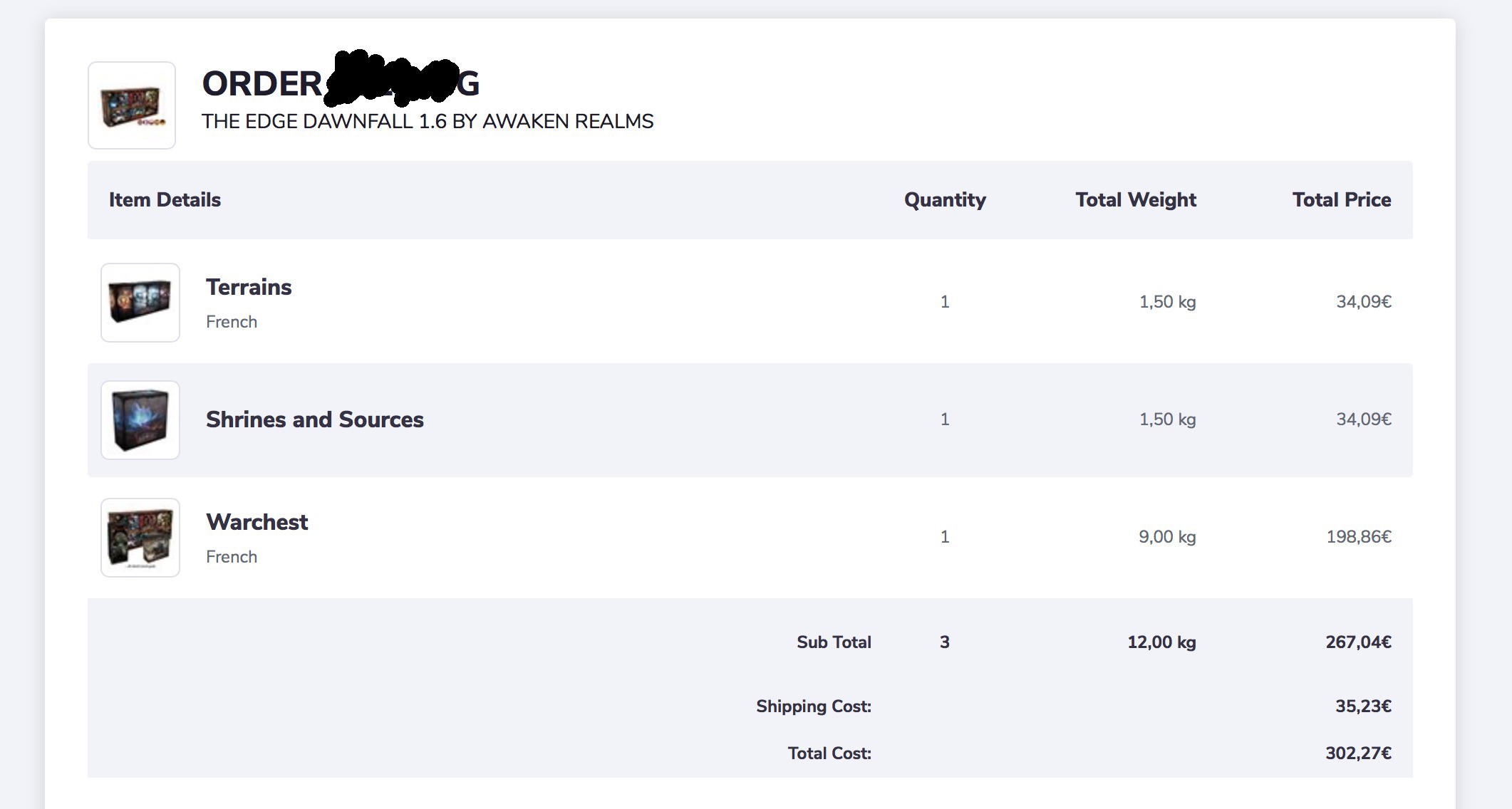Click the Terrains price 34,09€
The height and width of the screenshot is (809, 1512).
(x=1364, y=302)
